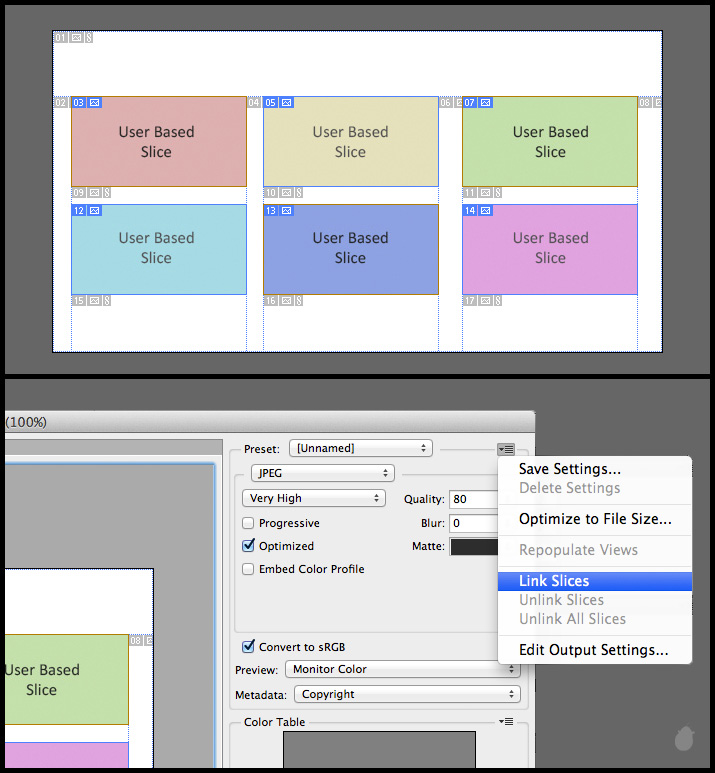715x773 pixels.
Task: Disable the Convert to sRGB checkbox
Action: pos(249,647)
